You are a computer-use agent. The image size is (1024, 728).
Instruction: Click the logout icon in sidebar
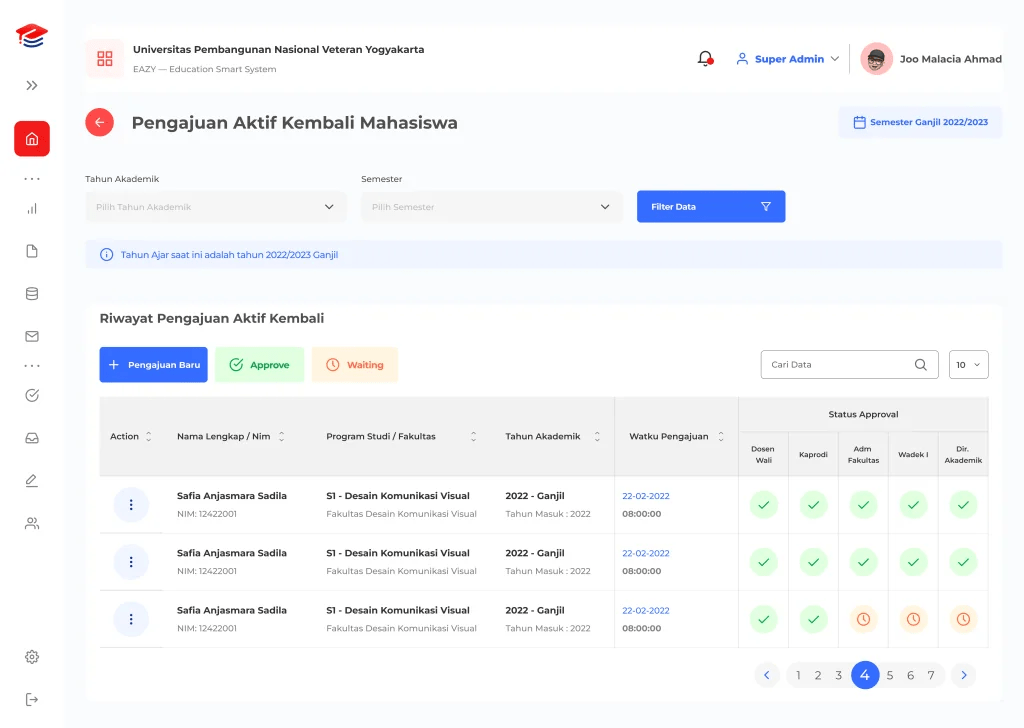coord(32,700)
